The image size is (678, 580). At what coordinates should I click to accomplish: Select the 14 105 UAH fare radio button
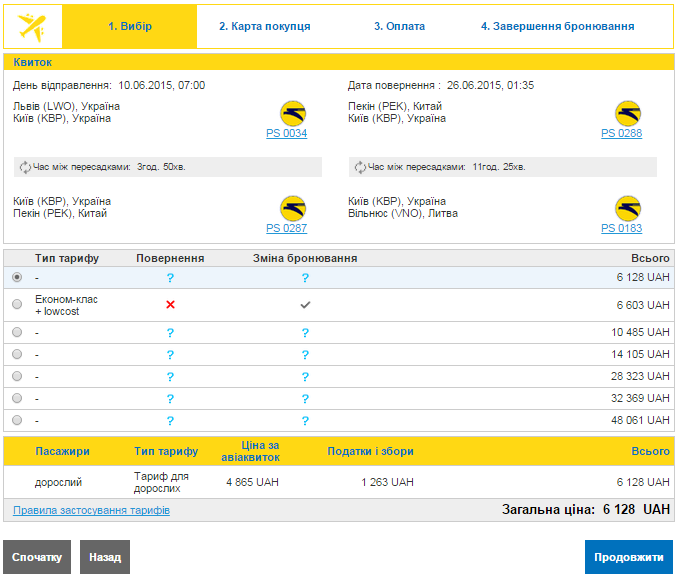point(17,354)
